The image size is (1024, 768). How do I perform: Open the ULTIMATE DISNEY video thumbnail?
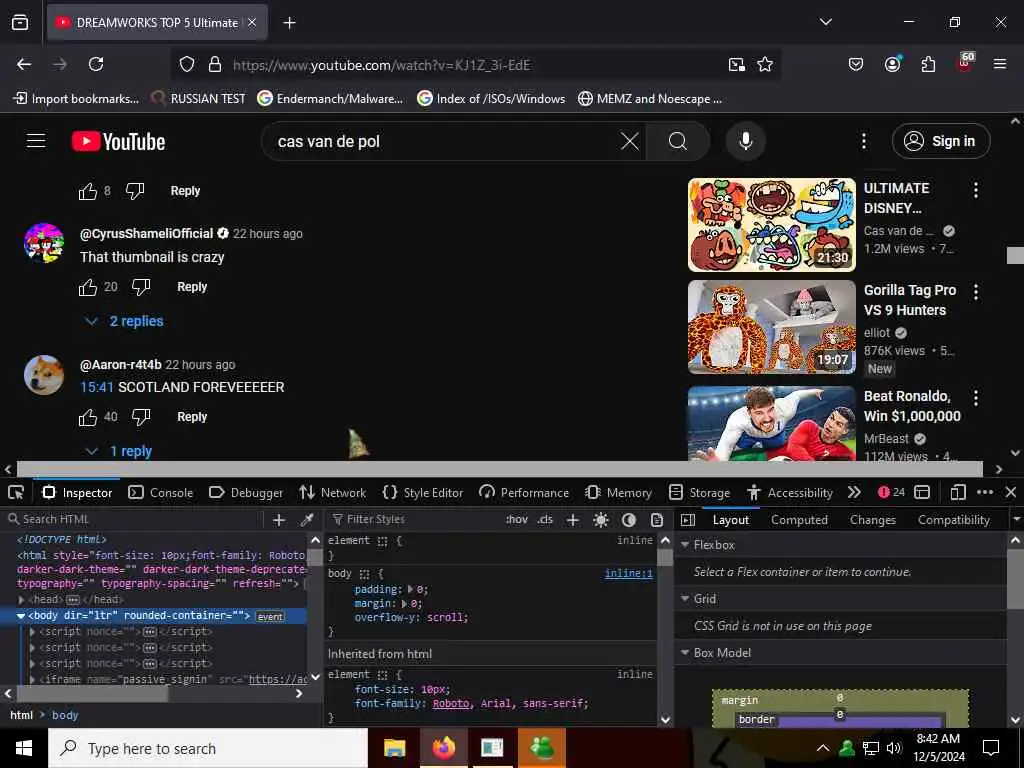(x=771, y=225)
